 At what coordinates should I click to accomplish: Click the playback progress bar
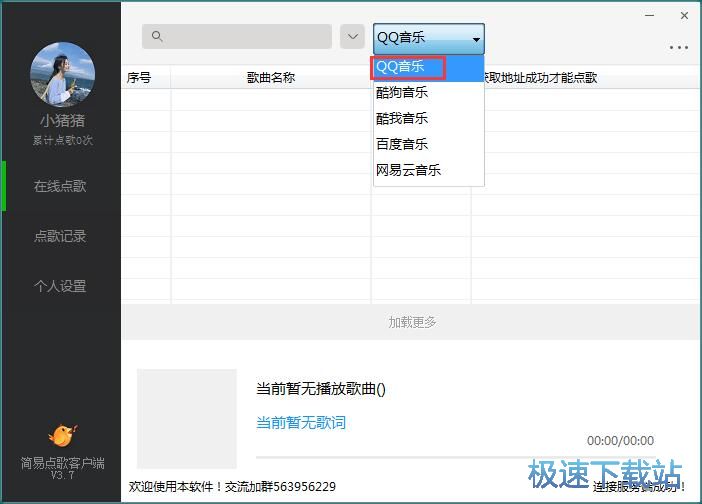[x=456, y=457]
